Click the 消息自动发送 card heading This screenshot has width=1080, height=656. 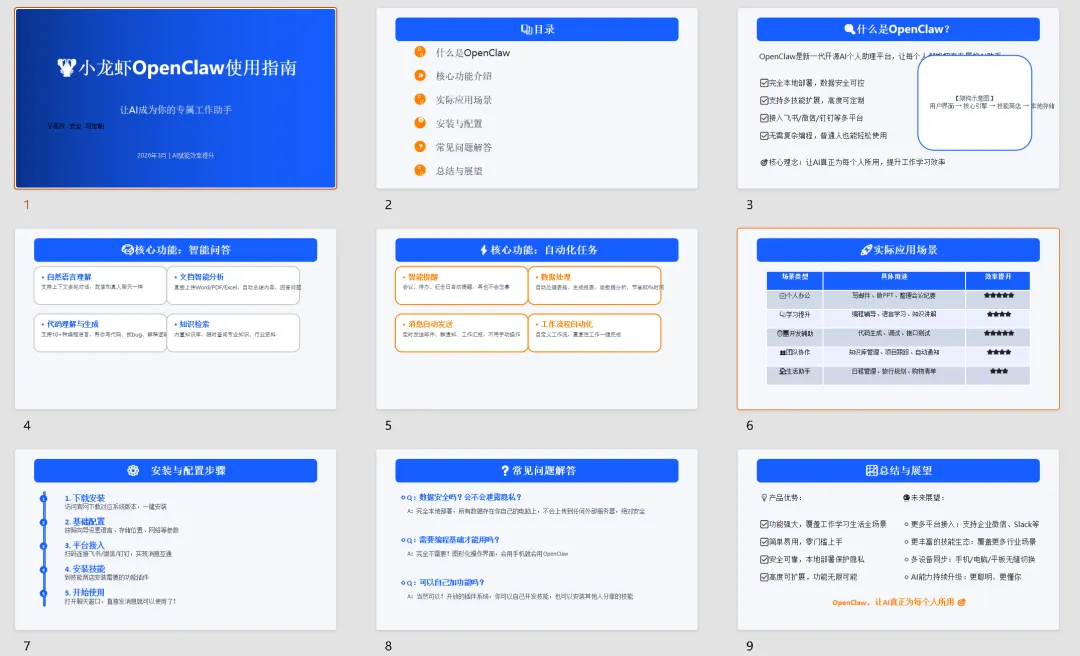[x=430, y=324]
